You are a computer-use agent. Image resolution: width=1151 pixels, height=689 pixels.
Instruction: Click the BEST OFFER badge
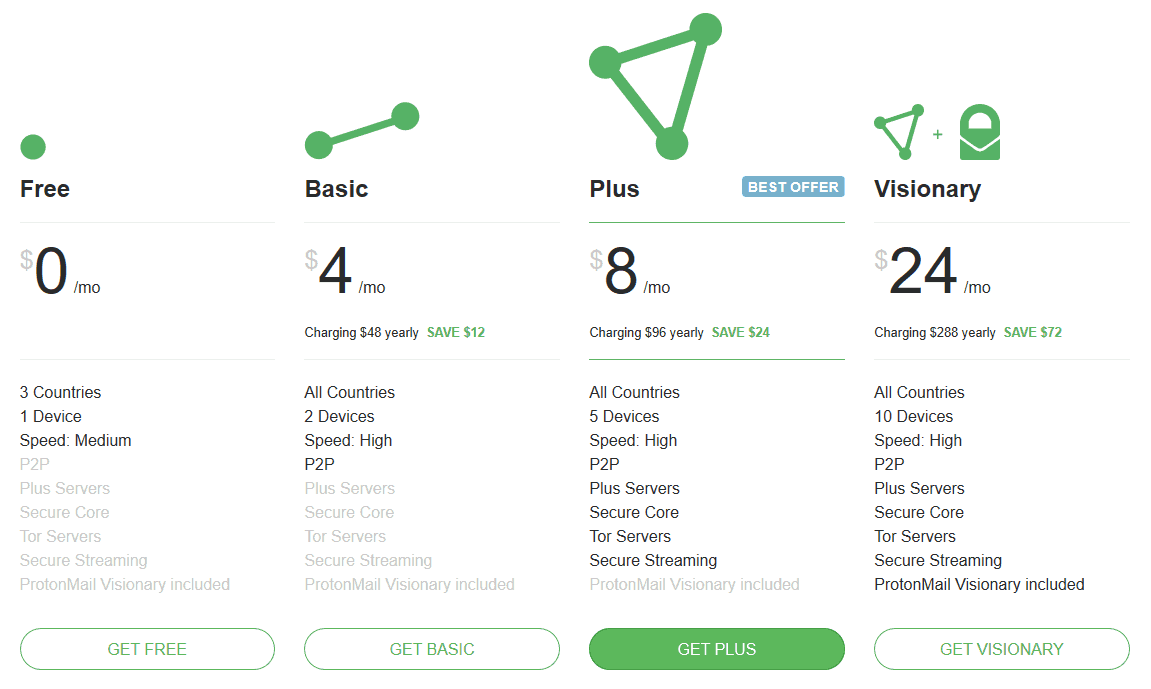tap(793, 187)
